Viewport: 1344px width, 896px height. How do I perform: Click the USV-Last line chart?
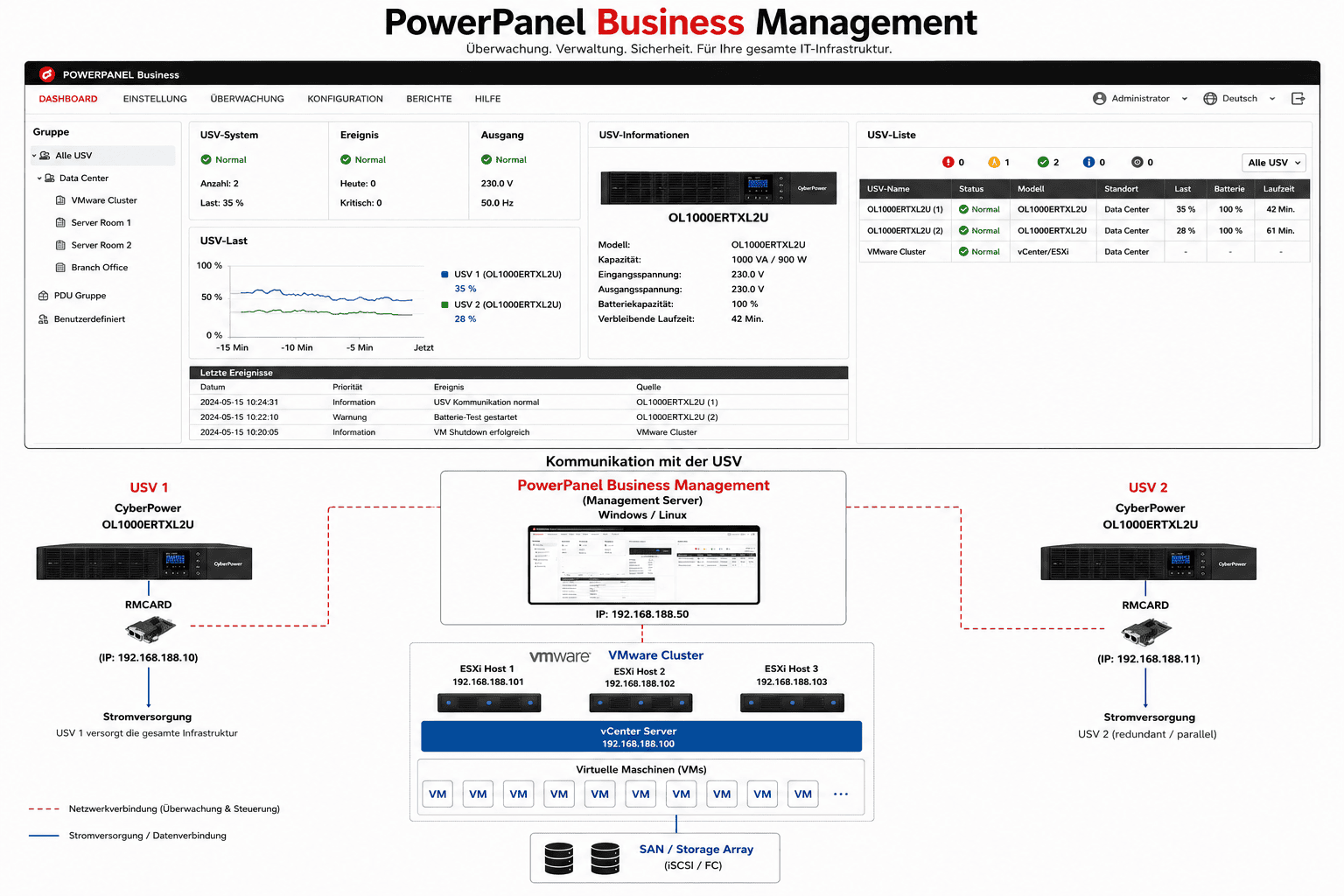(x=328, y=300)
